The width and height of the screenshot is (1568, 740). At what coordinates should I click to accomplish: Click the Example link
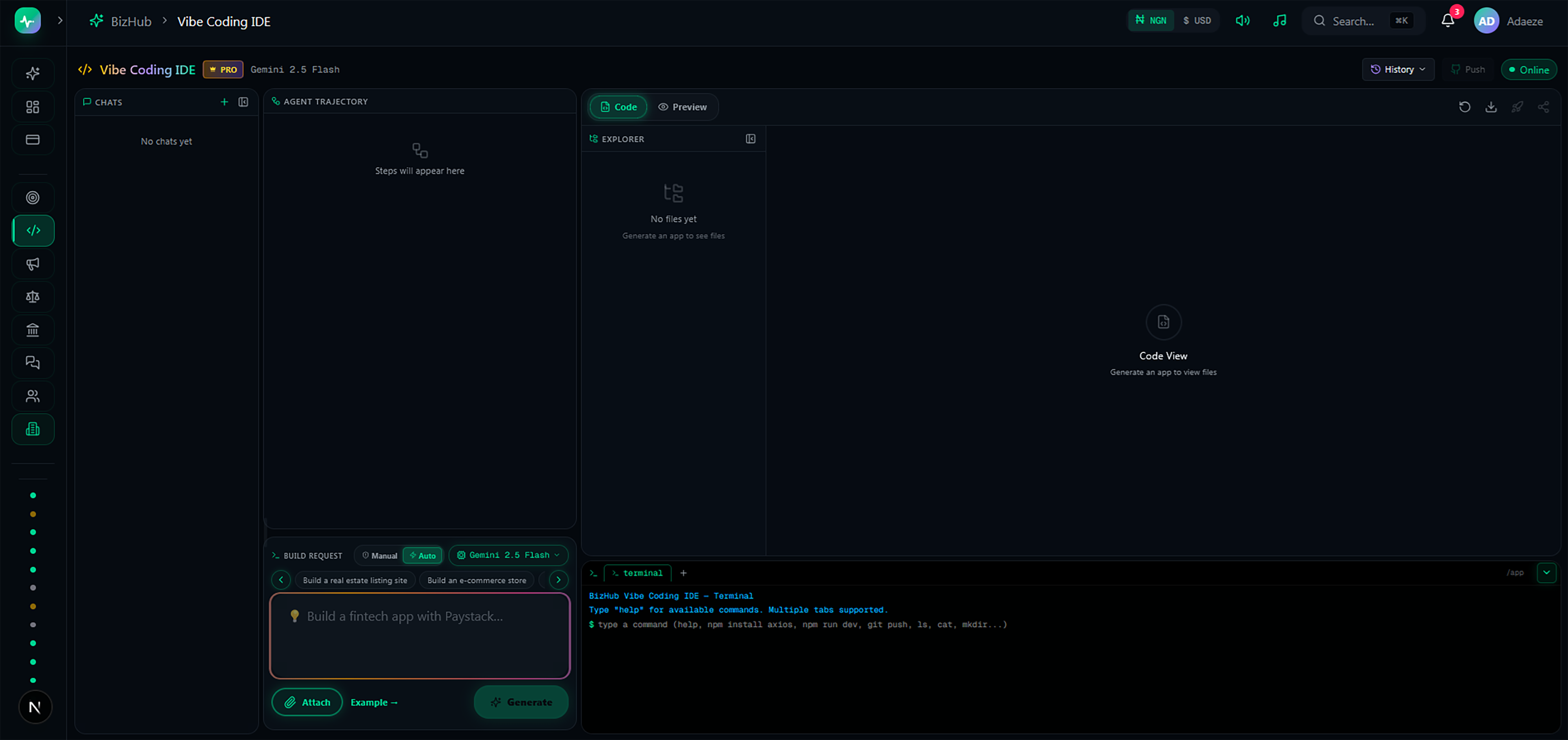[x=374, y=702]
